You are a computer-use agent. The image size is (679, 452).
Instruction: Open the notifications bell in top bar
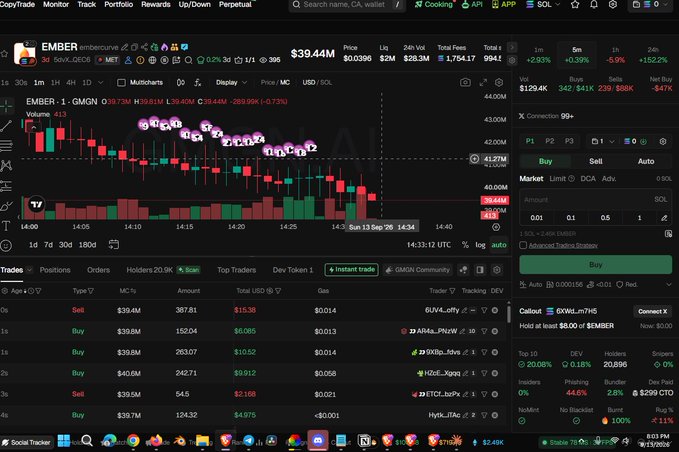pos(594,4)
